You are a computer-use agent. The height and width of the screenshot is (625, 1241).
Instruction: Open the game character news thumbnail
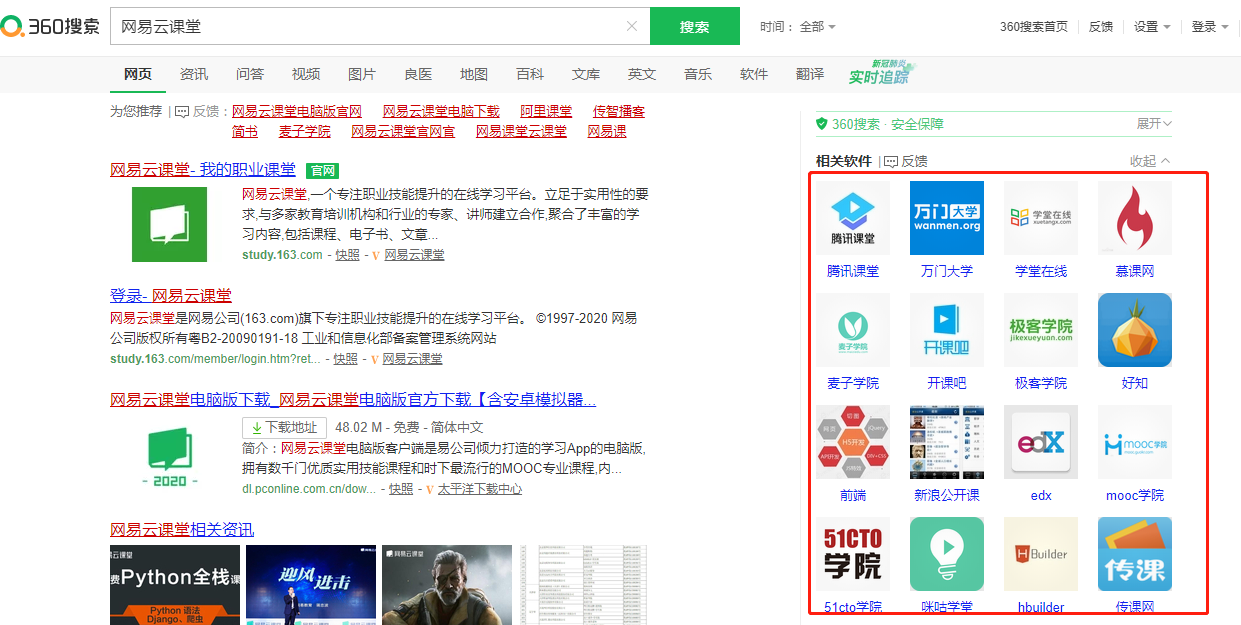[x=447, y=585]
